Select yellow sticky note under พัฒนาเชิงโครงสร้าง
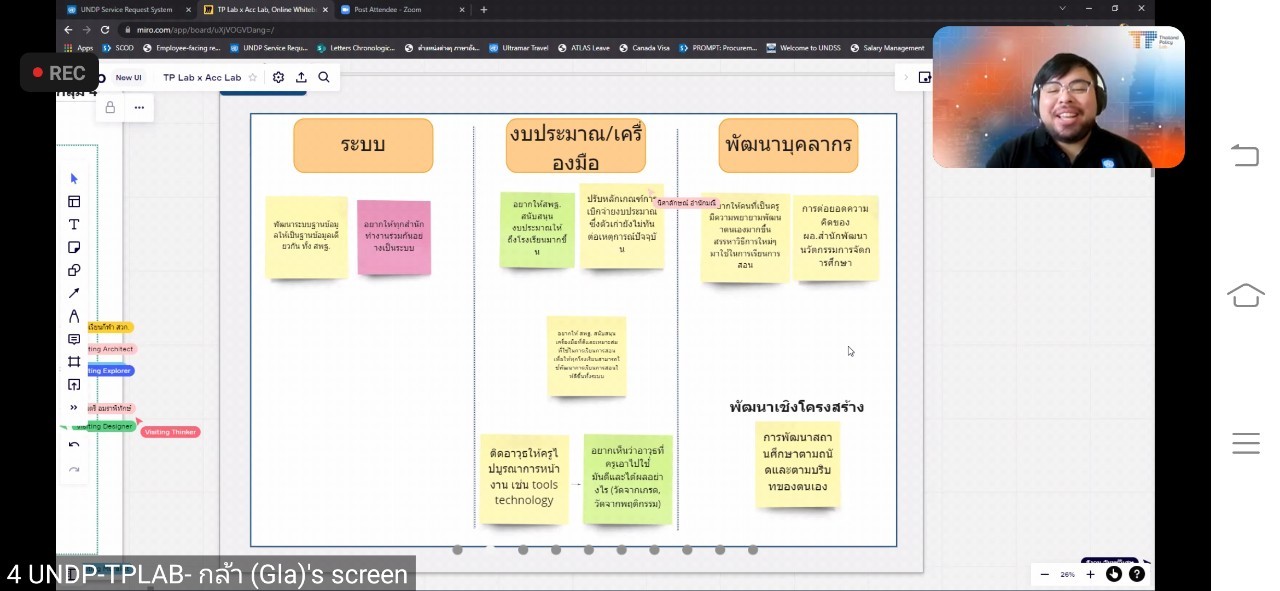Viewport: 1280px width, 591px height. 797,464
